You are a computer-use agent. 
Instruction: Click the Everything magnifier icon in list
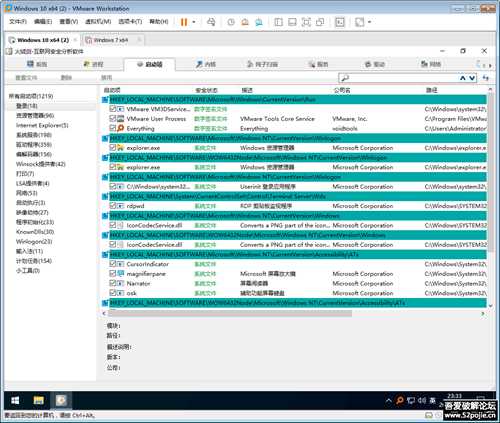tap(121, 128)
